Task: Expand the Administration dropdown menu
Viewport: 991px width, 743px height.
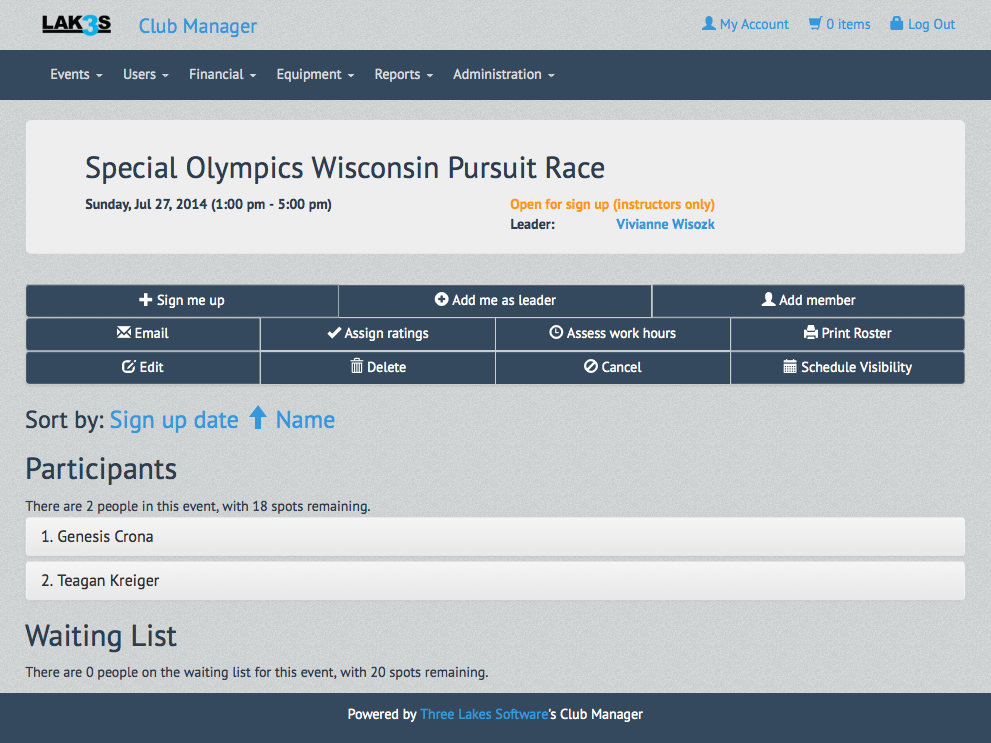Action: [x=503, y=75]
